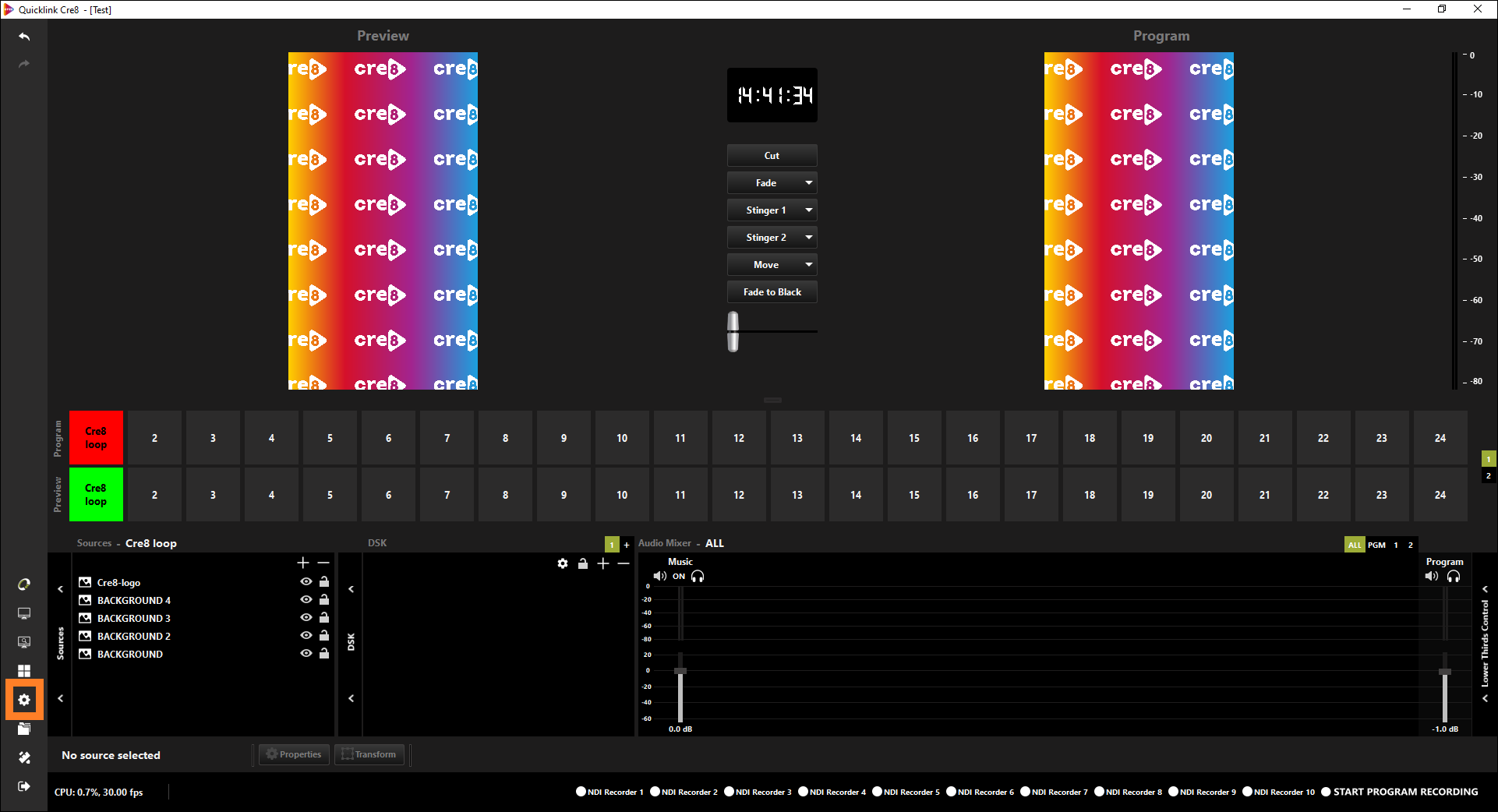Add a new source with plus icon

[x=303, y=563]
